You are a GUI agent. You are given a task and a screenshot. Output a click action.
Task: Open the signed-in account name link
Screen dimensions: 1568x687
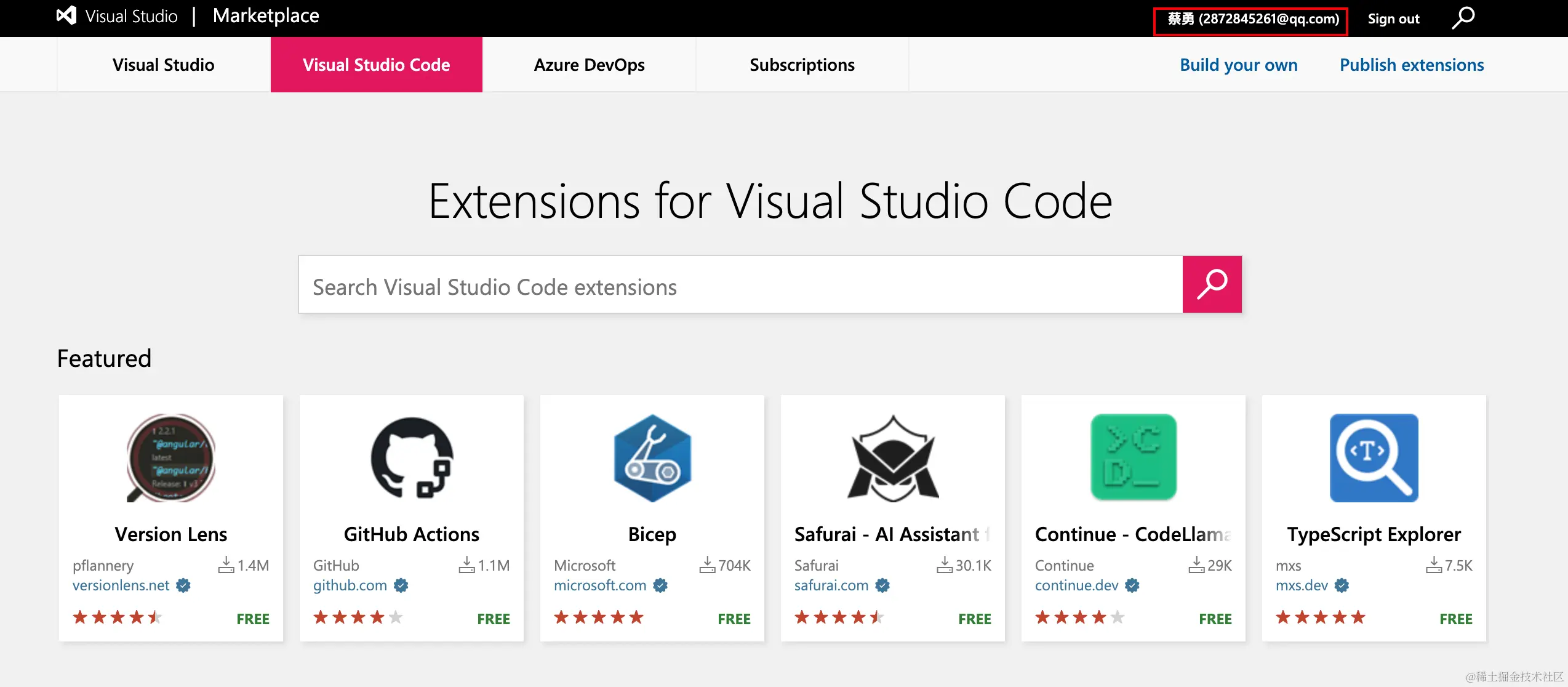pos(1253,18)
